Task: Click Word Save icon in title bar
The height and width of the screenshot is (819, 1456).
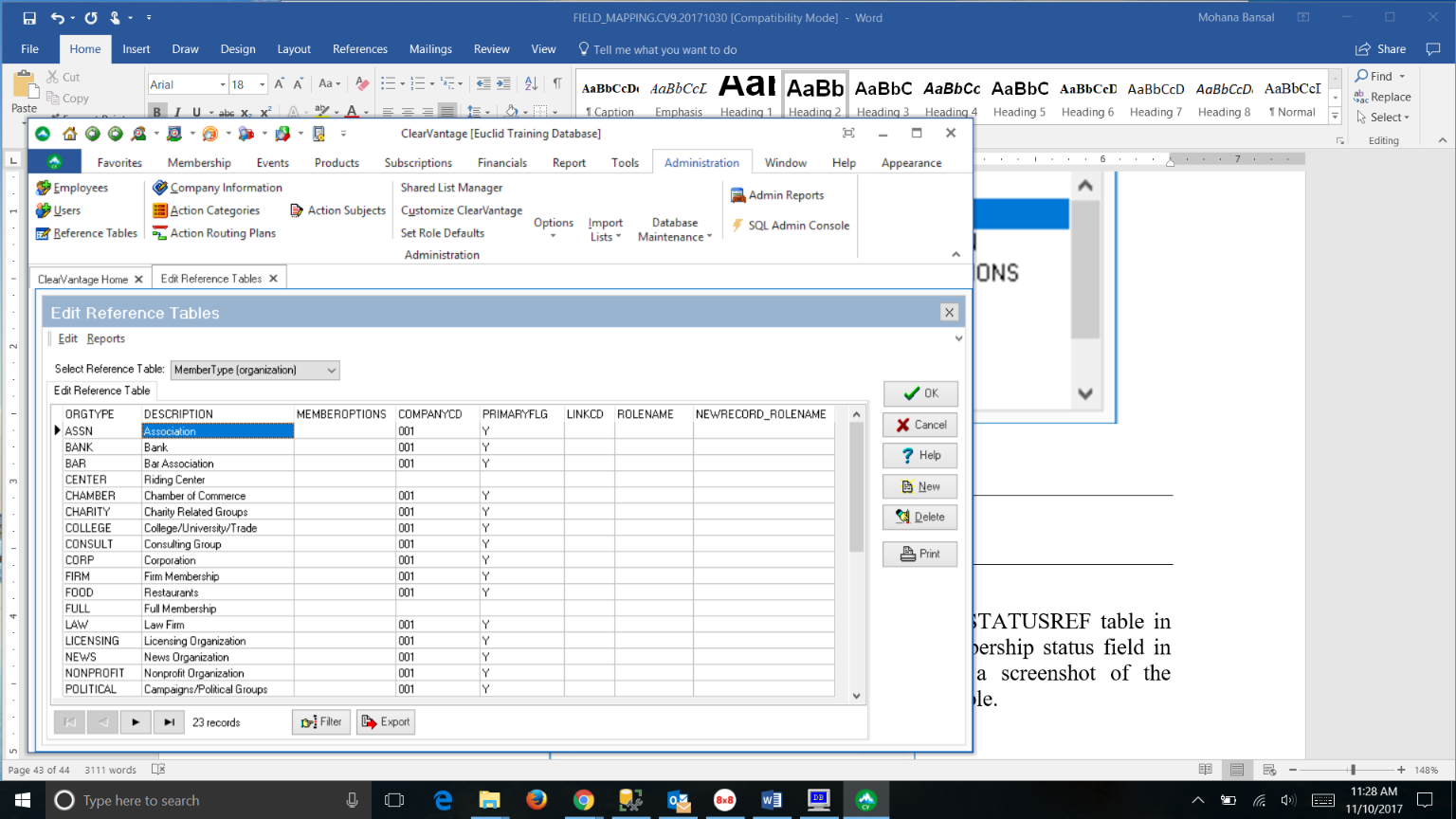Action: [x=29, y=18]
